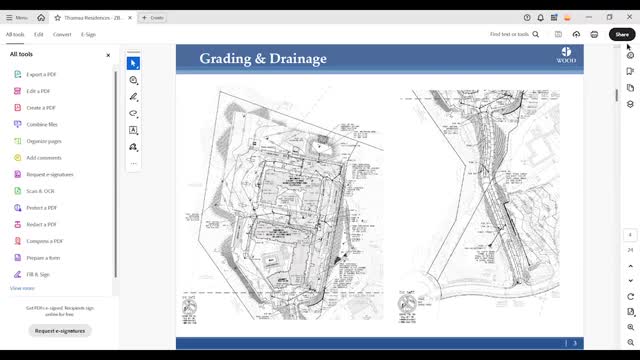This screenshot has width=640, height=360.
Task: Select the highlighter pen tool
Action: click(133, 97)
